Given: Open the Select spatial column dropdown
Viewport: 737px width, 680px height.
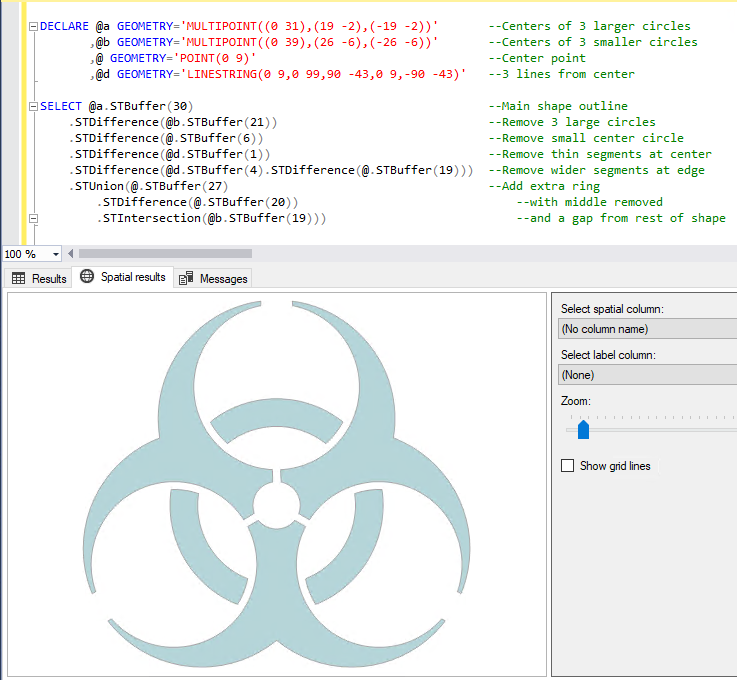Looking at the screenshot, I should (x=648, y=329).
